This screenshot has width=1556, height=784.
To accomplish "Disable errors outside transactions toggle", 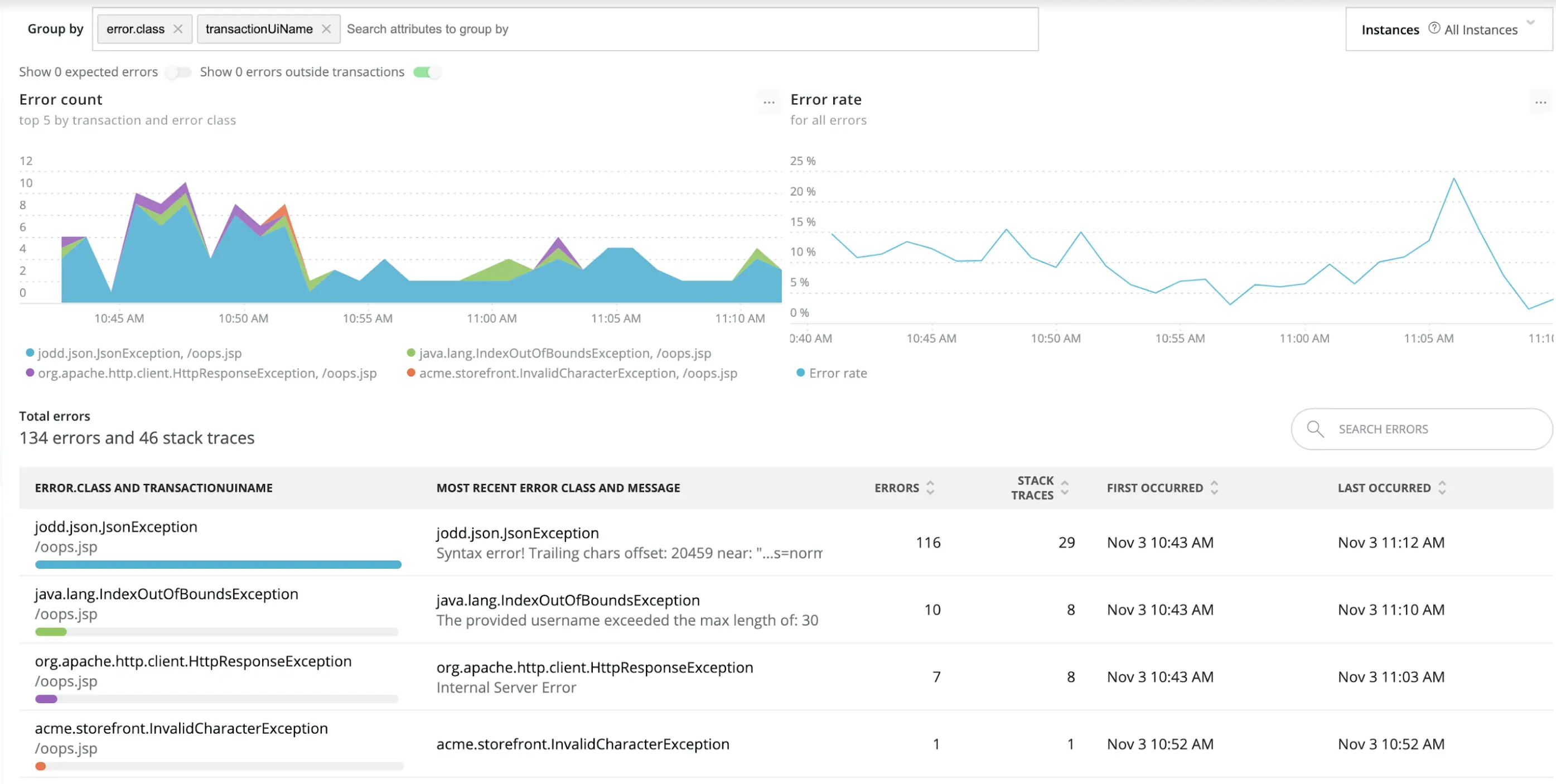I will point(427,72).
